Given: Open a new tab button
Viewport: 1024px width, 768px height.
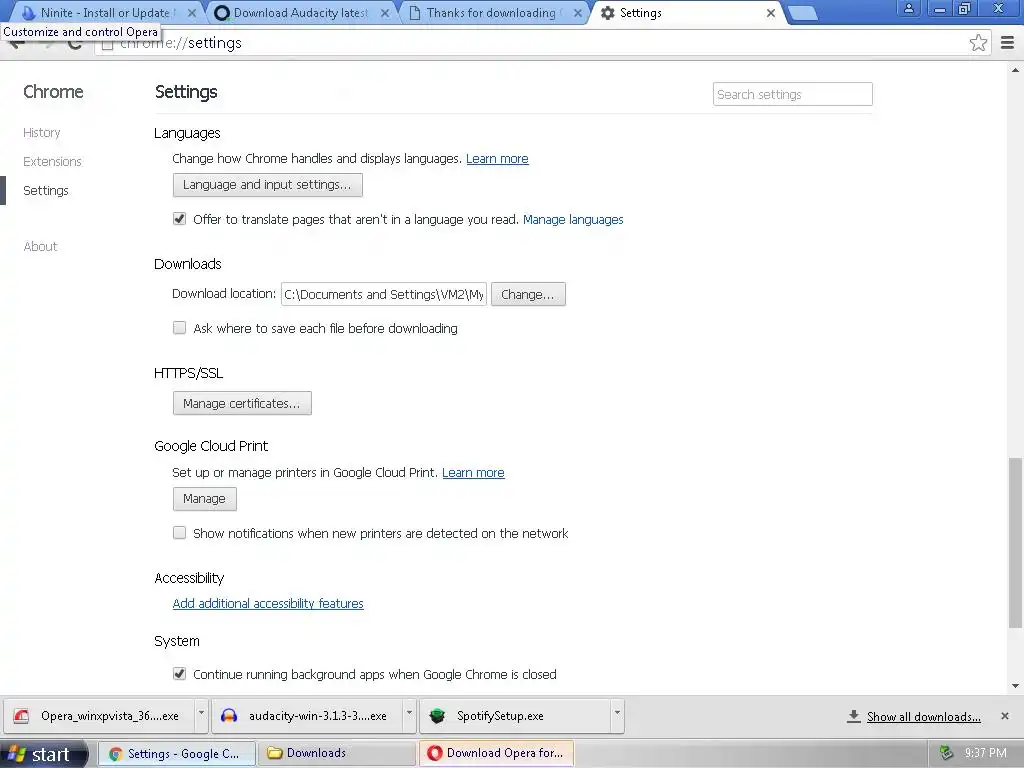Looking at the screenshot, I should (x=803, y=13).
